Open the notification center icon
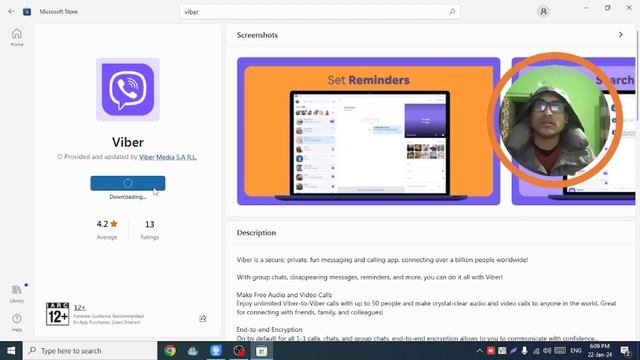 tap(625, 351)
